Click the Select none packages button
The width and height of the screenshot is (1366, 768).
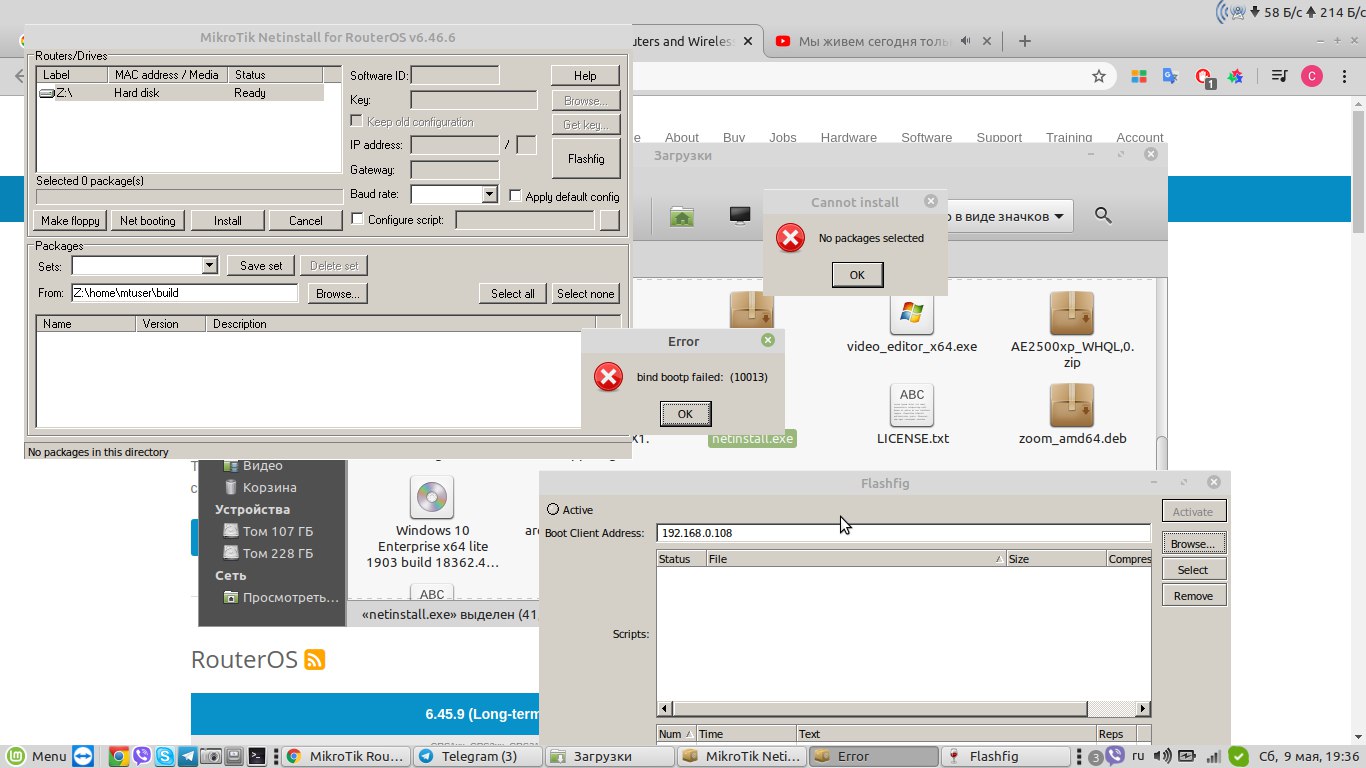tap(585, 293)
